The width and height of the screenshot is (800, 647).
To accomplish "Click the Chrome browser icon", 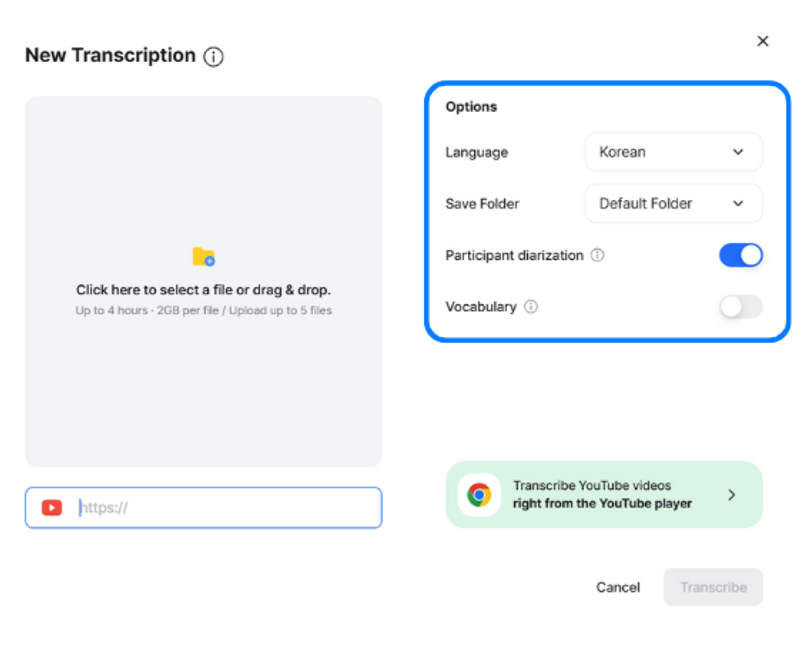I will pyautogui.click(x=479, y=494).
